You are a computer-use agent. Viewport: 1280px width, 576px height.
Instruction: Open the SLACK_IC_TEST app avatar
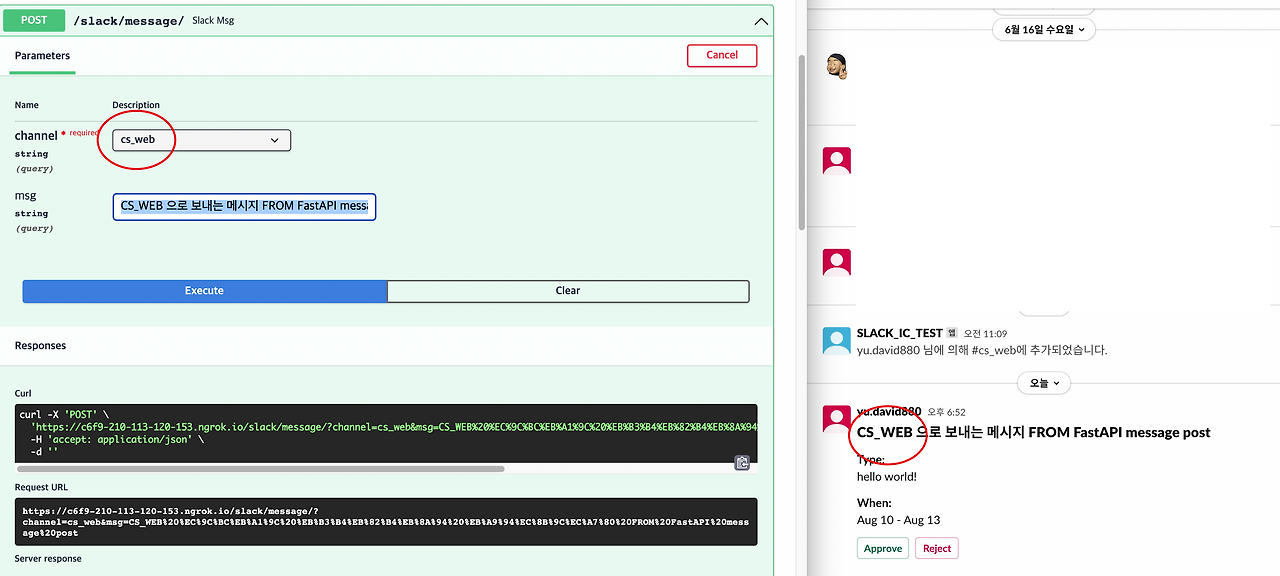tap(836, 341)
